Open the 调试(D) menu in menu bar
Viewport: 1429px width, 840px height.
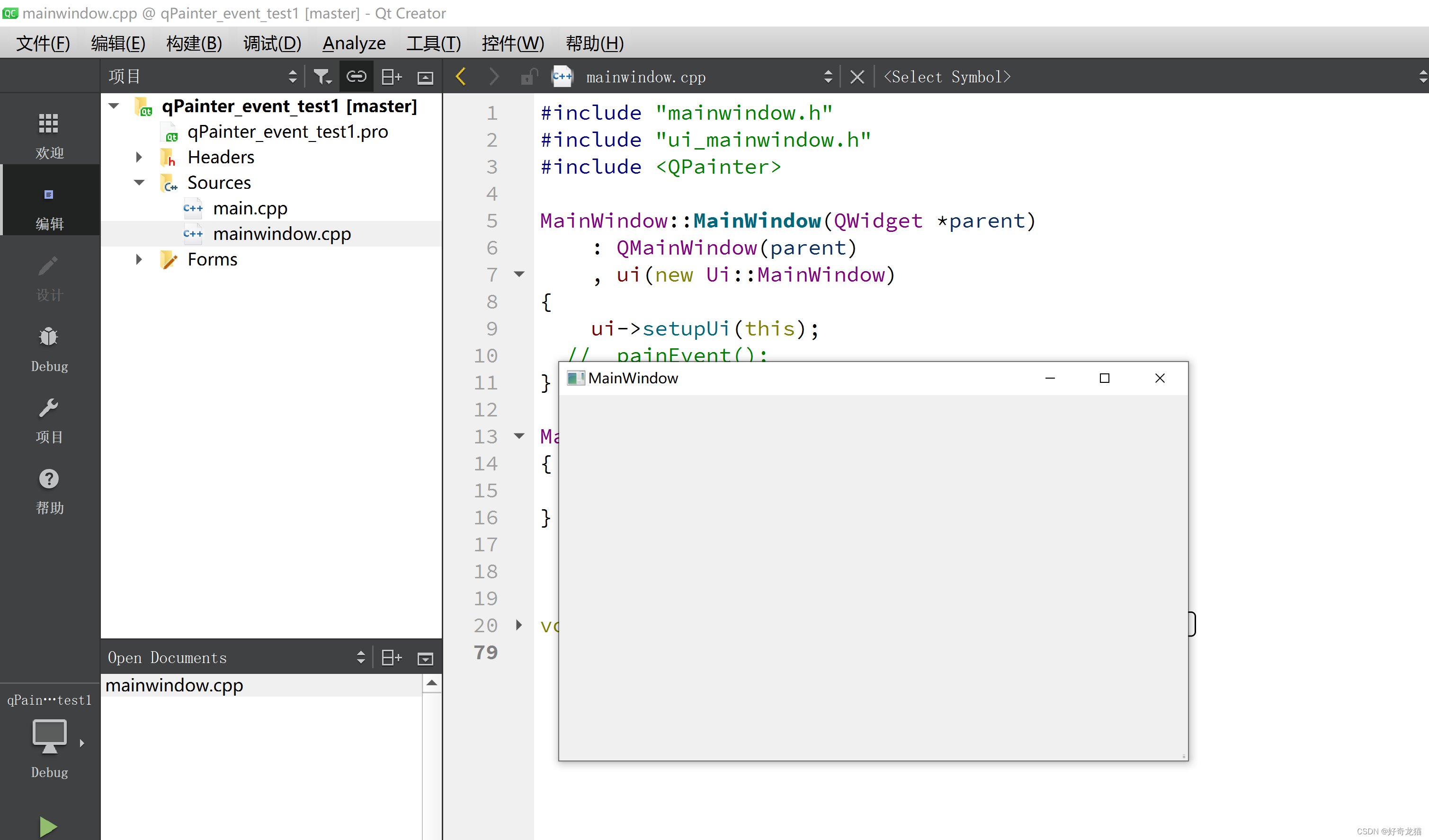[270, 43]
